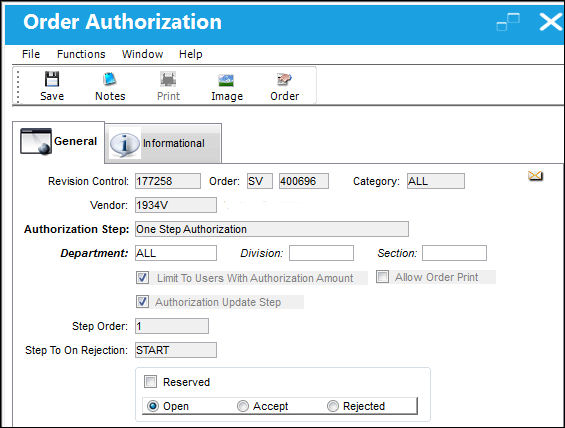Image resolution: width=565 pixels, height=428 pixels.
Task: Select the Open radio button
Action: coord(153,406)
